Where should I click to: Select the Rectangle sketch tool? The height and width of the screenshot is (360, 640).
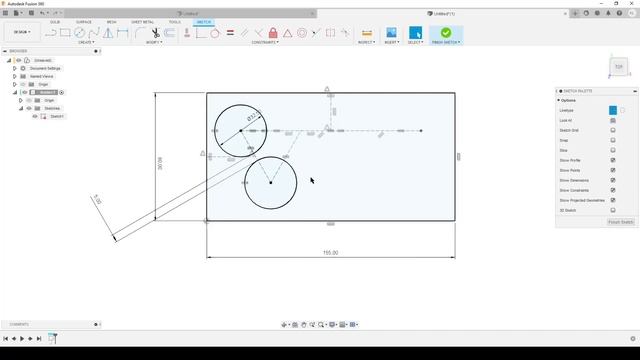pyautogui.click(x=65, y=33)
